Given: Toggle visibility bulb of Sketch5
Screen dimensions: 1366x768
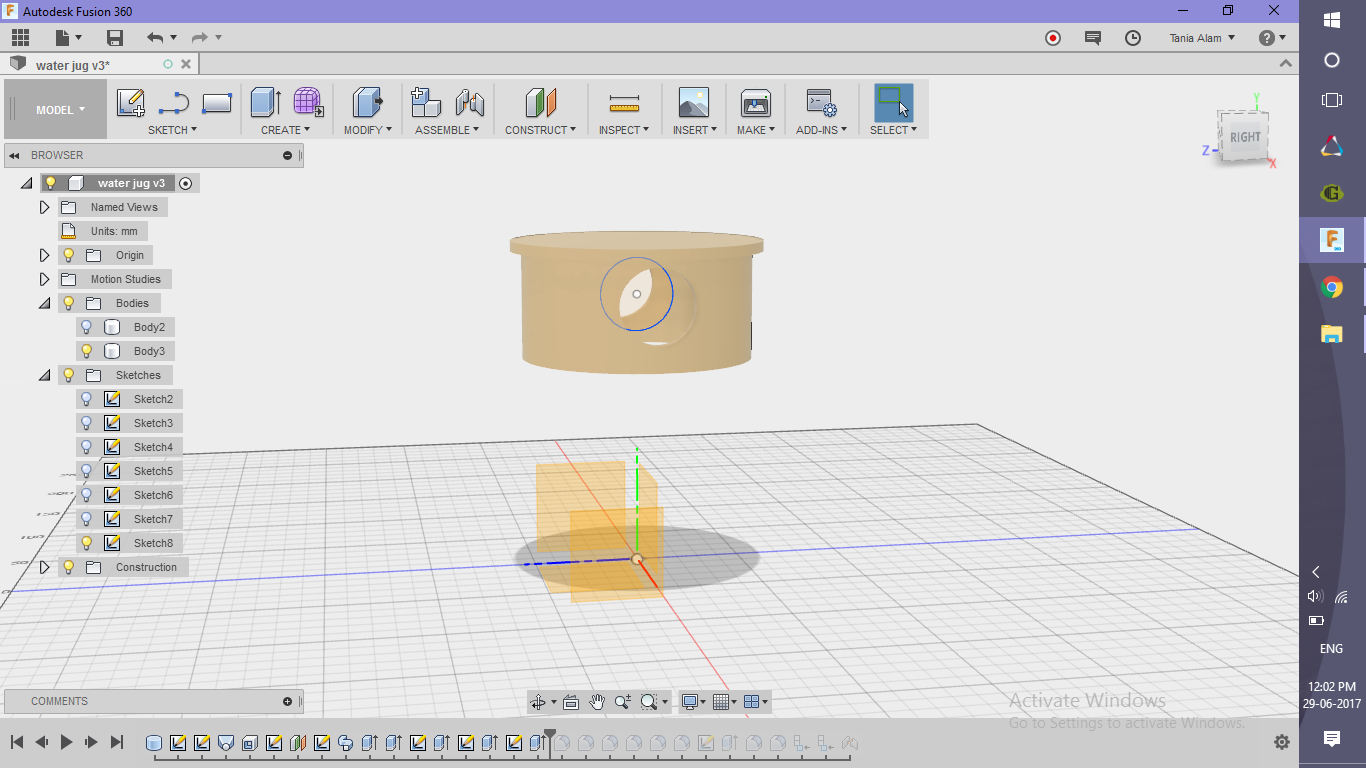Looking at the screenshot, I should point(87,471).
